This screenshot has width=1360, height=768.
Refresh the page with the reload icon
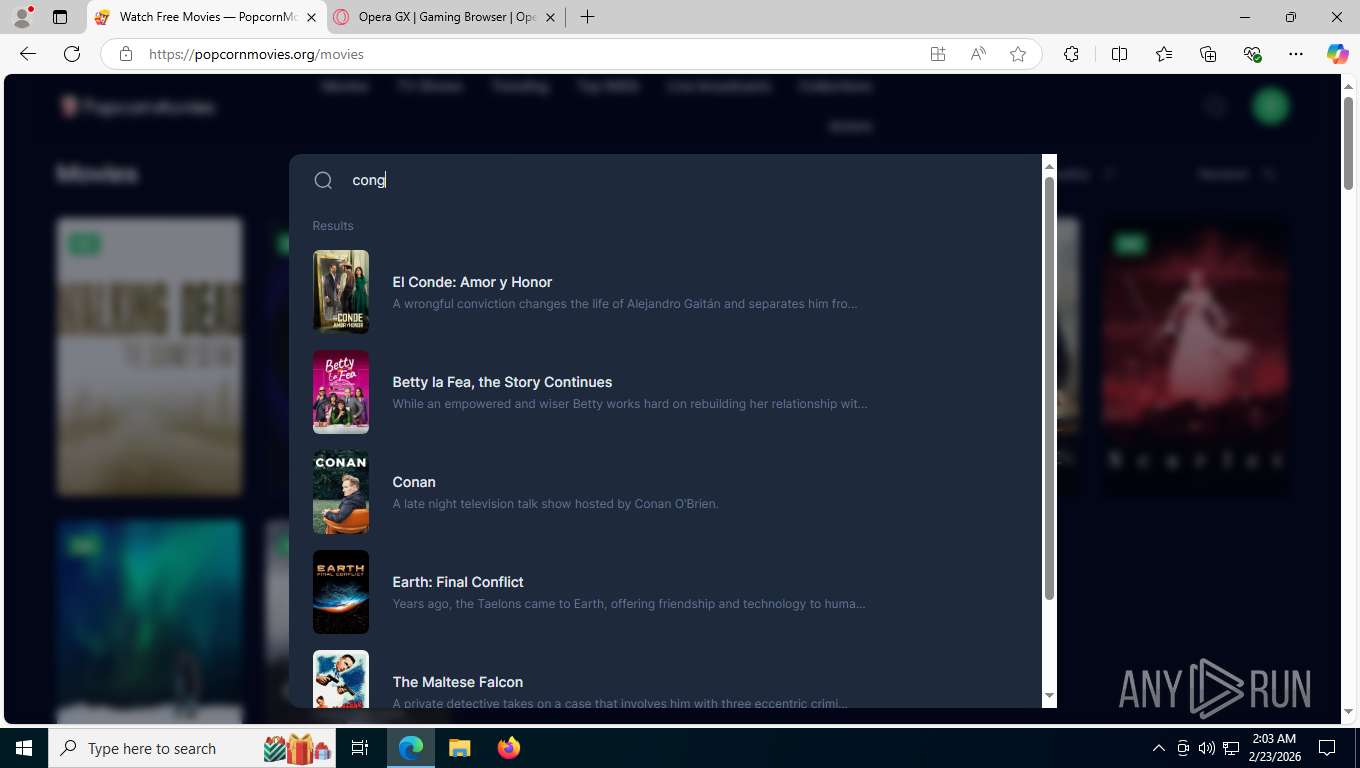[72, 54]
